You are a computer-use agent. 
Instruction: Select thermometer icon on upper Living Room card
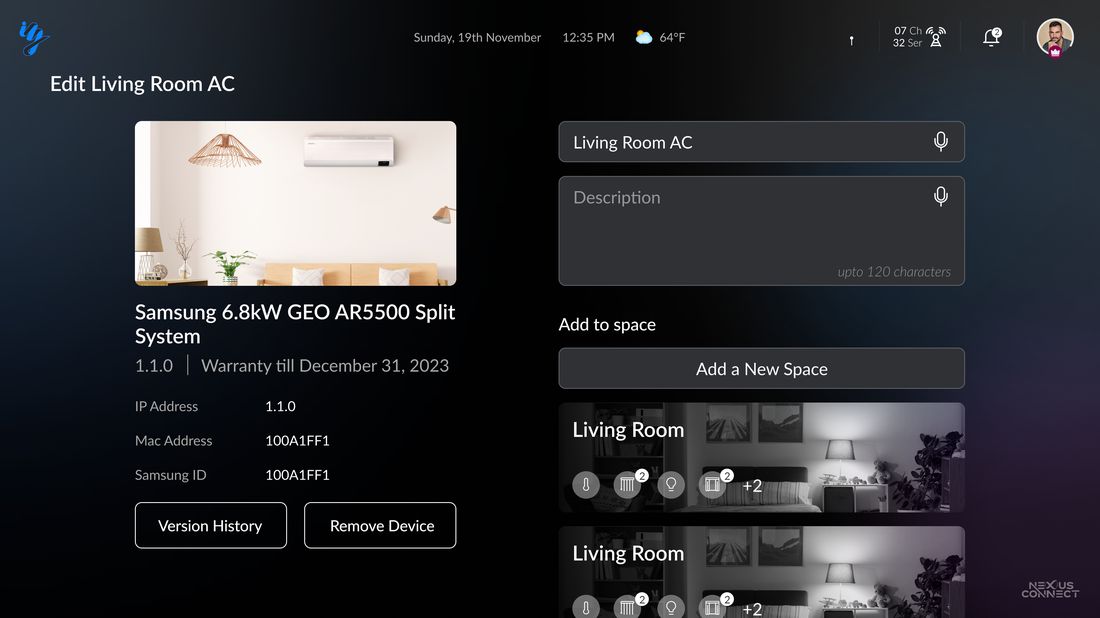click(x=586, y=485)
